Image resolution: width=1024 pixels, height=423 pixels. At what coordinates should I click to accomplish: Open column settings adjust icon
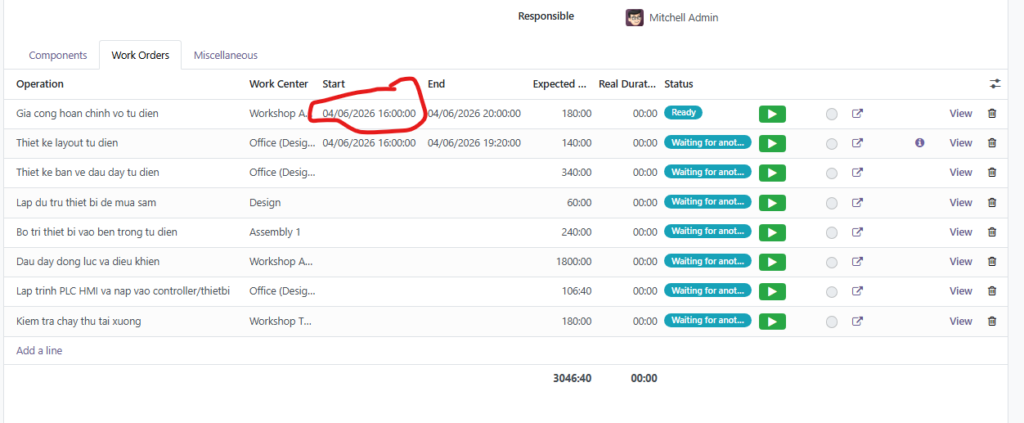(994, 84)
